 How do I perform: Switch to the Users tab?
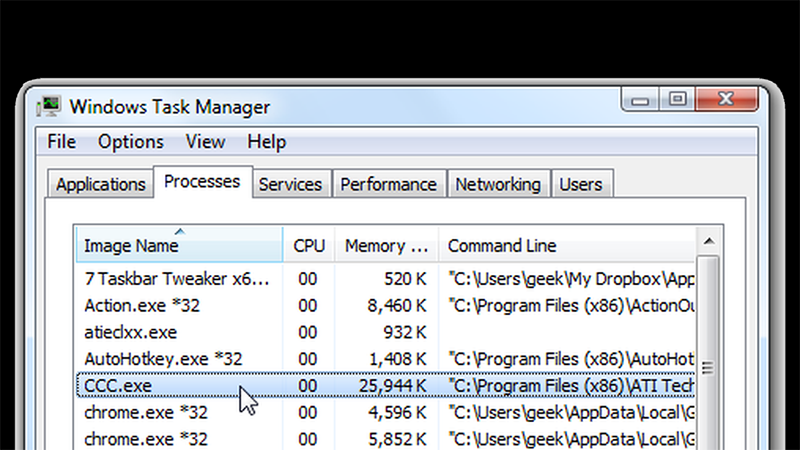580,185
